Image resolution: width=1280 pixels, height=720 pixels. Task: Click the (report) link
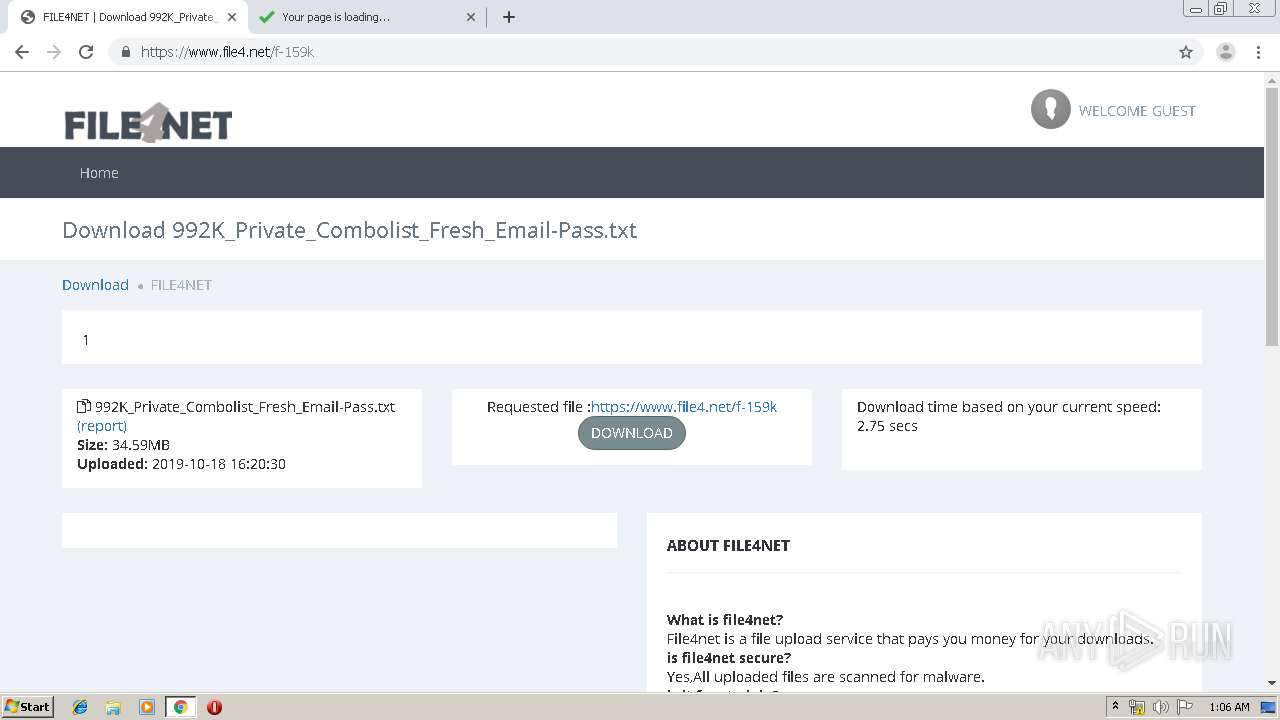pos(102,426)
